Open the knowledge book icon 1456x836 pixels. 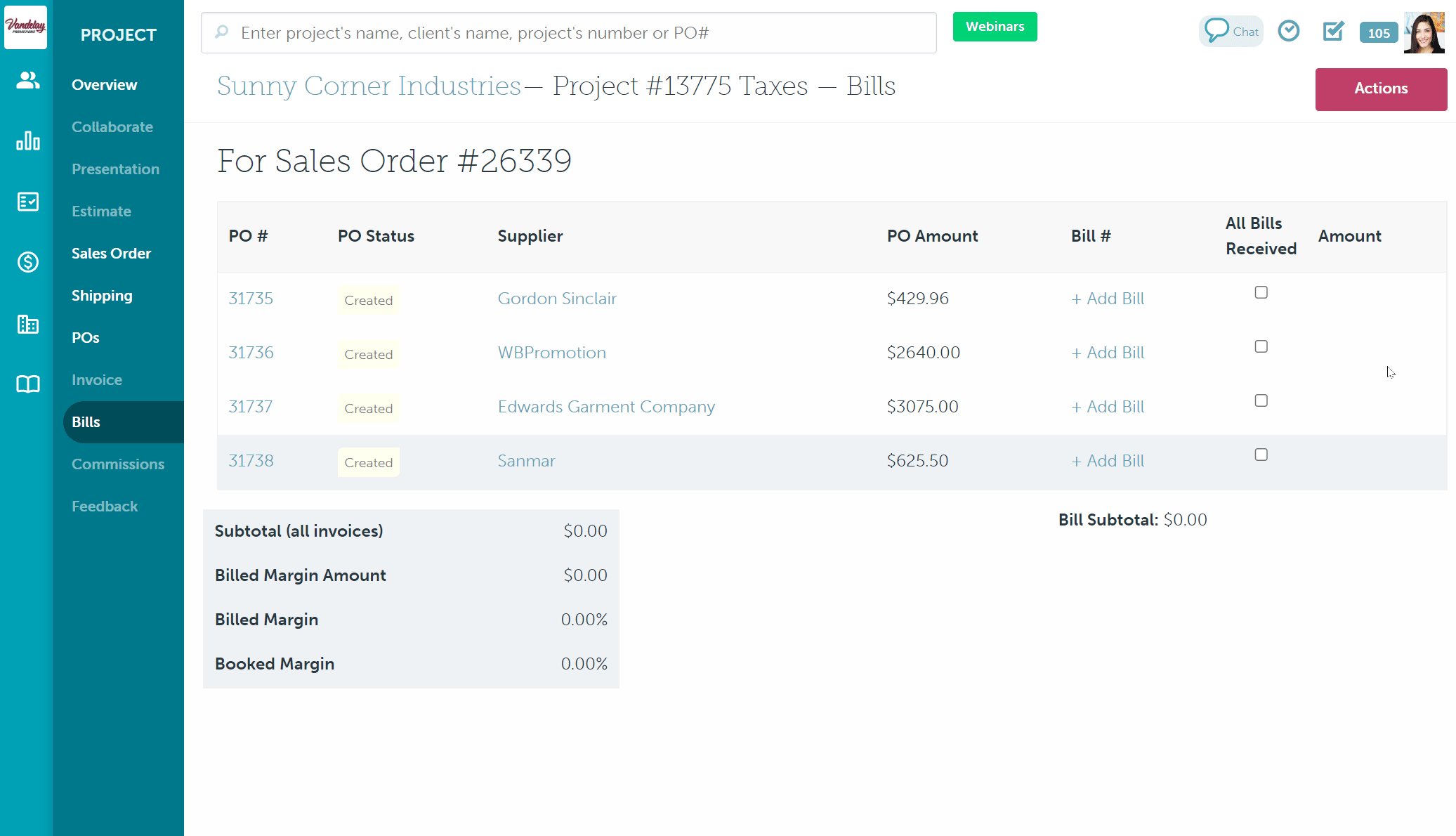(27, 384)
